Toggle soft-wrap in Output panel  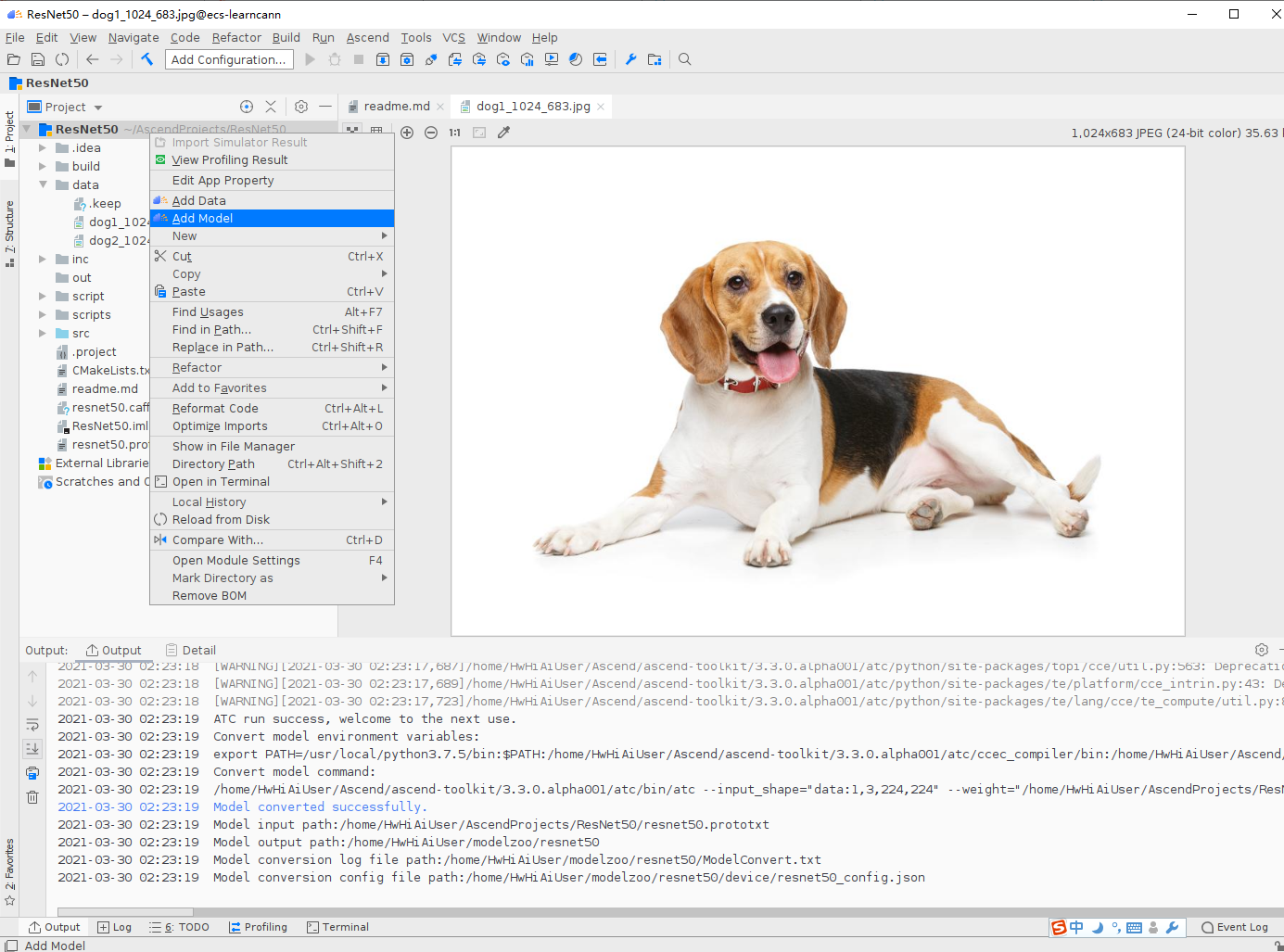[32, 725]
